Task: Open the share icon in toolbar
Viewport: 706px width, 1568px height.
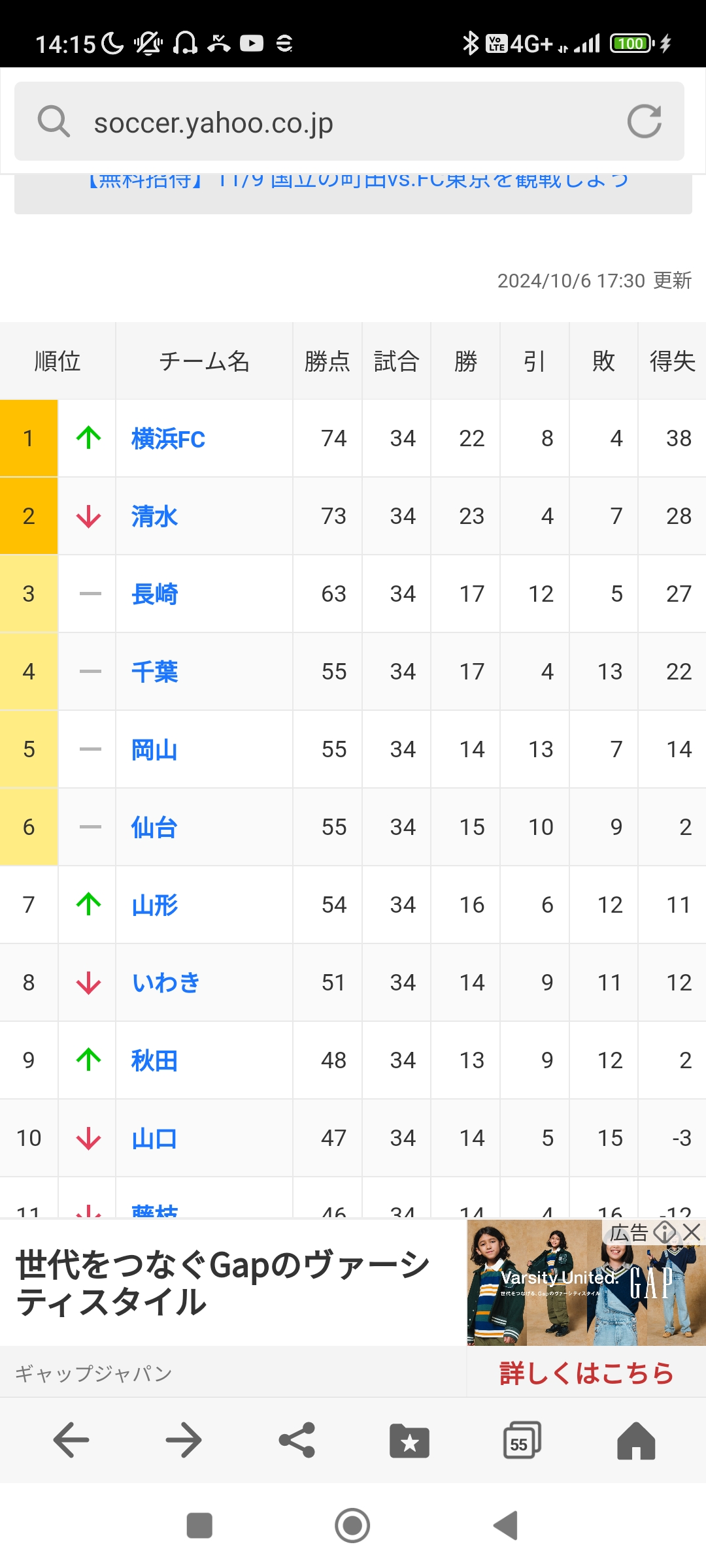Action: [x=297, y=1440]
